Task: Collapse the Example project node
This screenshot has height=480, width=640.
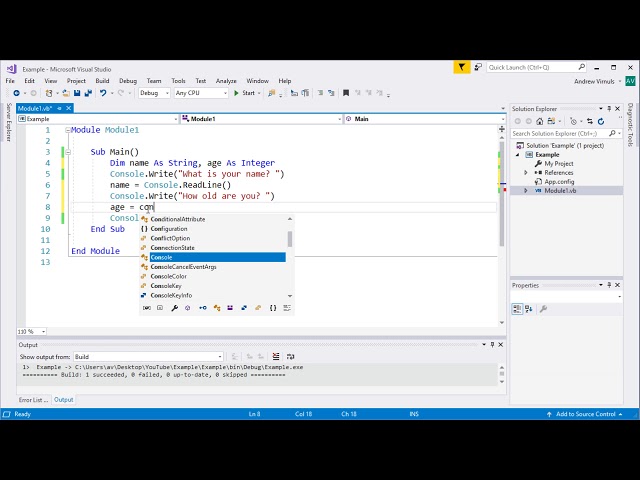Action: (518, 155)
